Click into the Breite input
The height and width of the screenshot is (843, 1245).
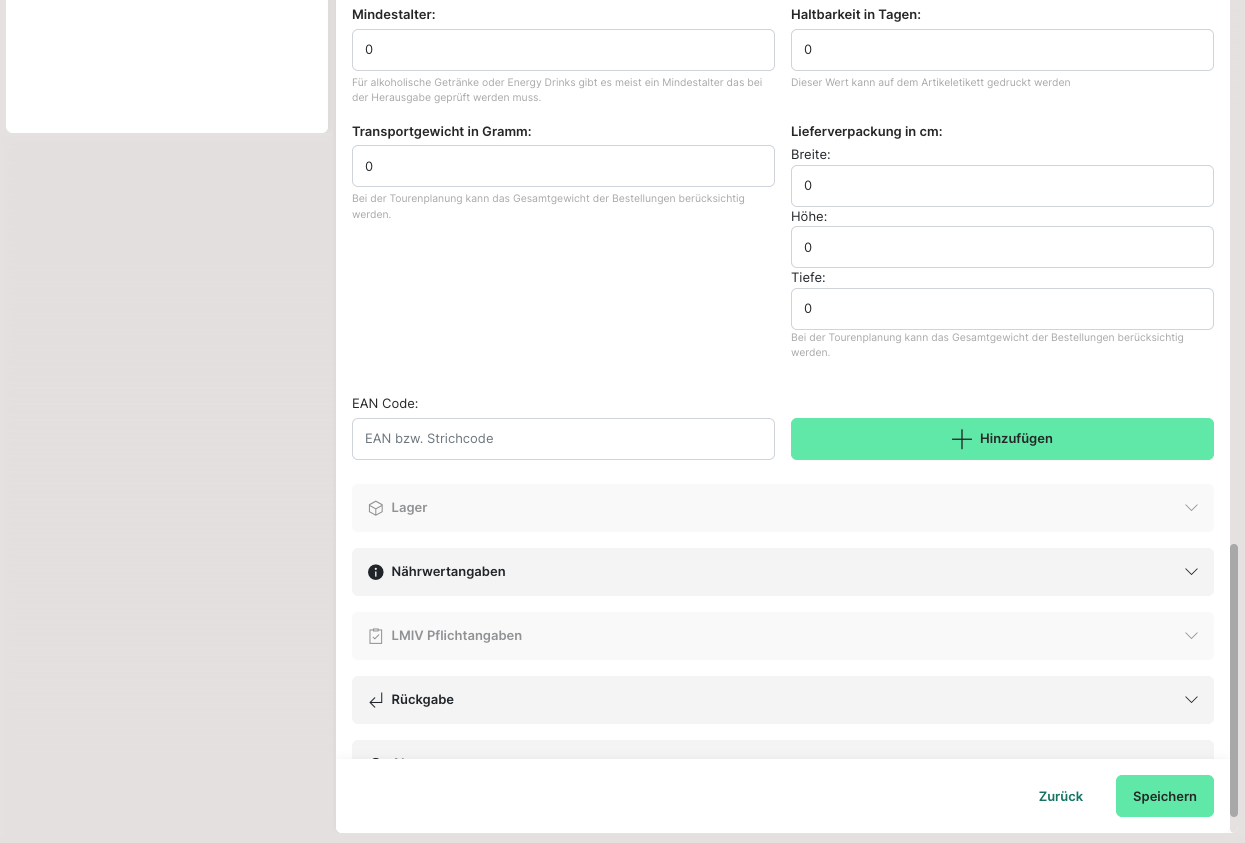1002,186
